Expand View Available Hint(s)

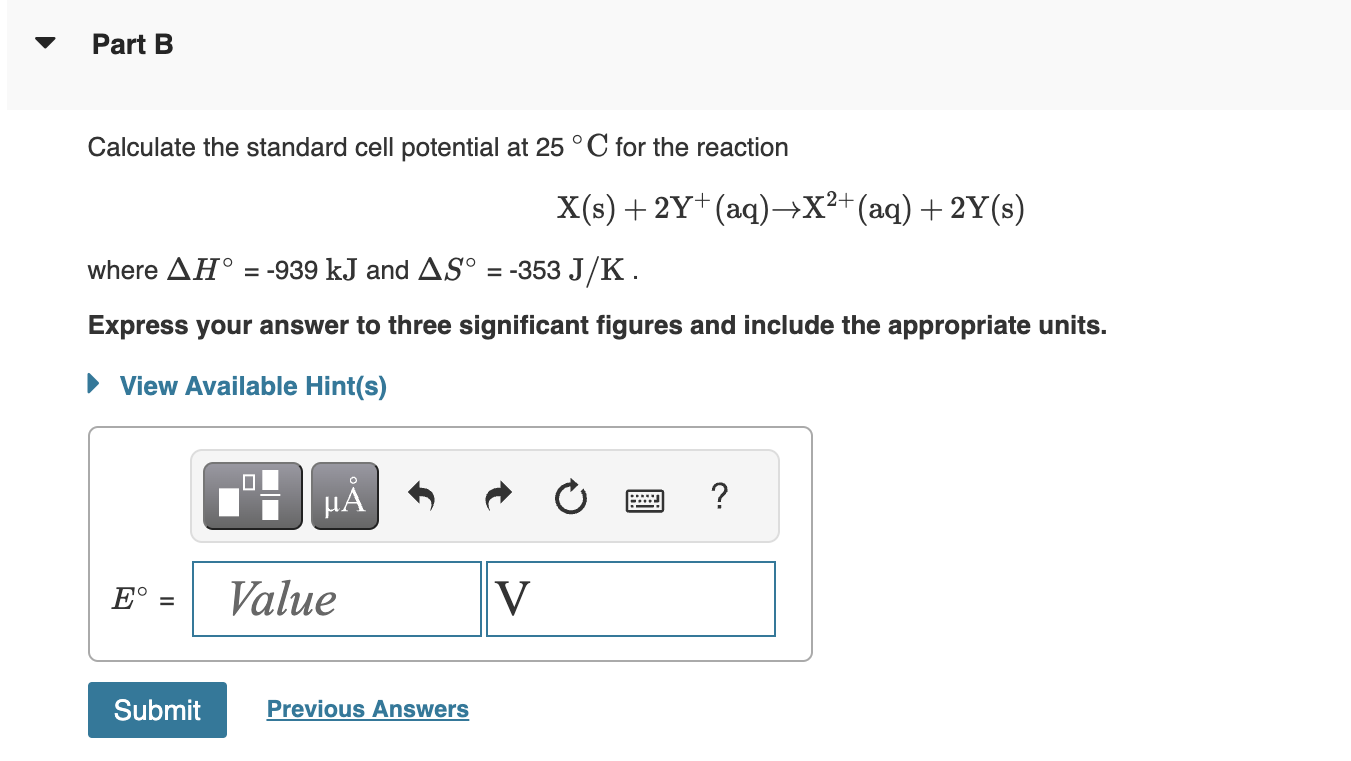[252, 386]
